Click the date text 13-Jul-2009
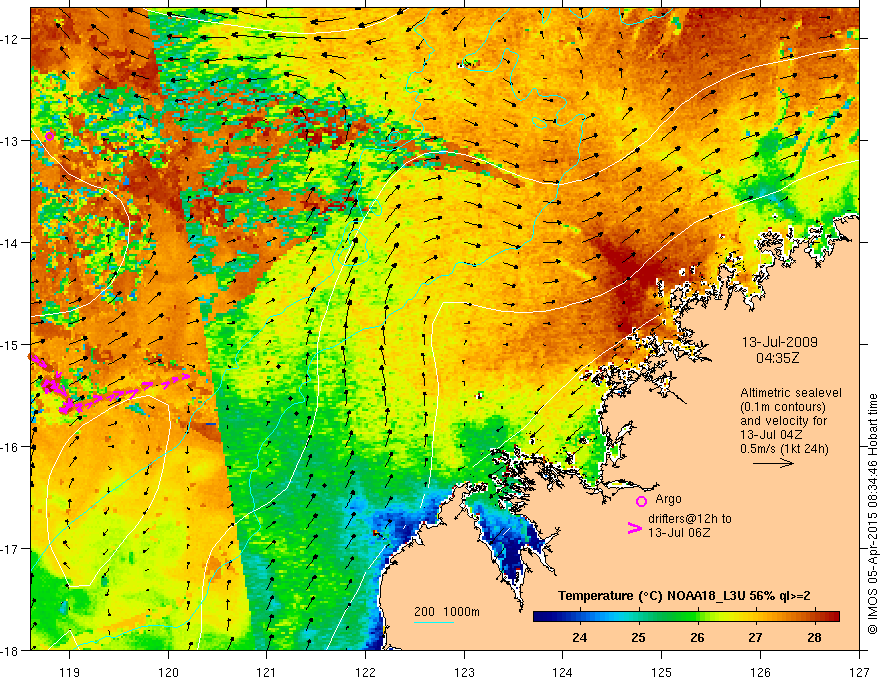880x680 pixels. (780, 342)
